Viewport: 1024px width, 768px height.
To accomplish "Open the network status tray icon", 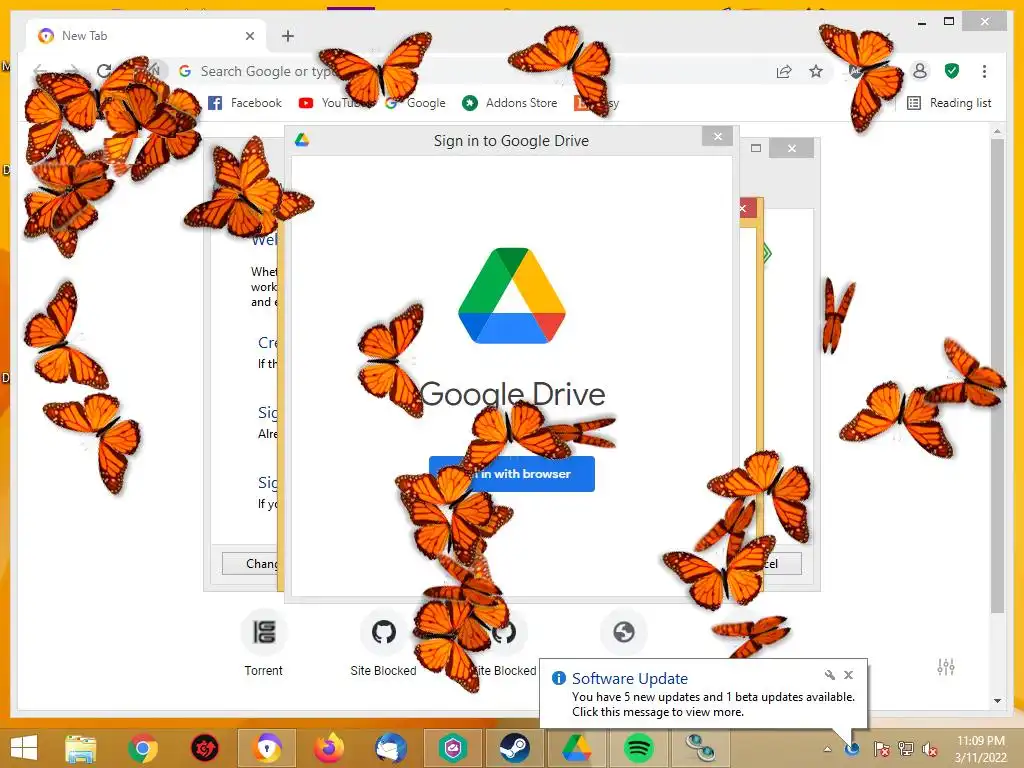I will (905, 749).
